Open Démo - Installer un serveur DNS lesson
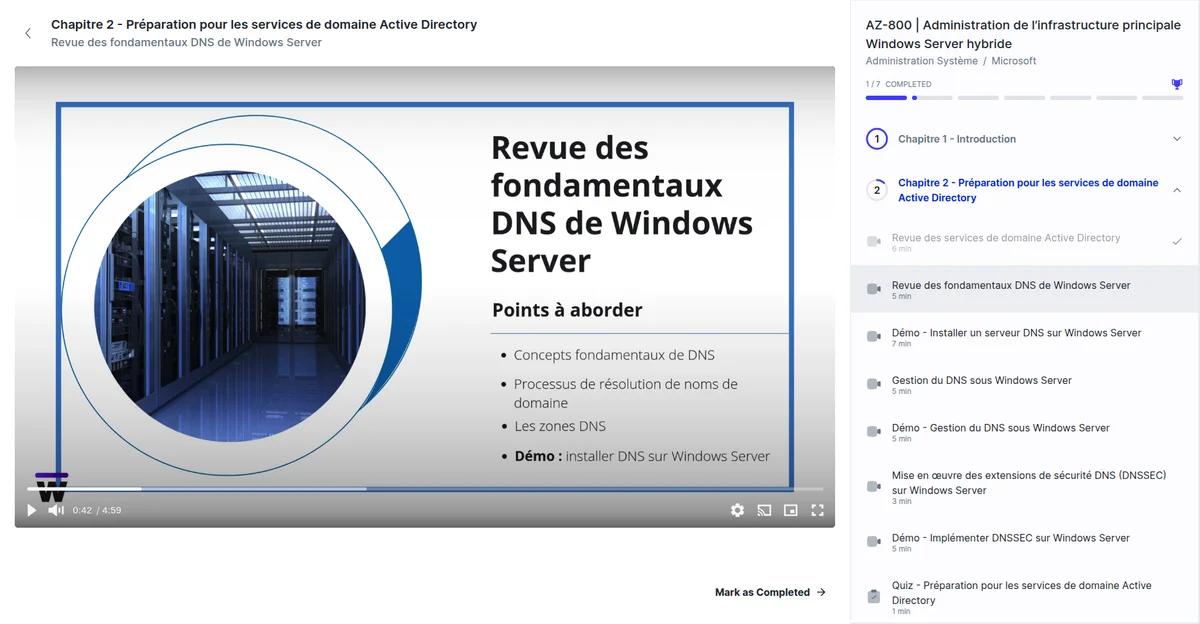The width and height of the screenshot is (1200, 624). [x=1024, y=337]
